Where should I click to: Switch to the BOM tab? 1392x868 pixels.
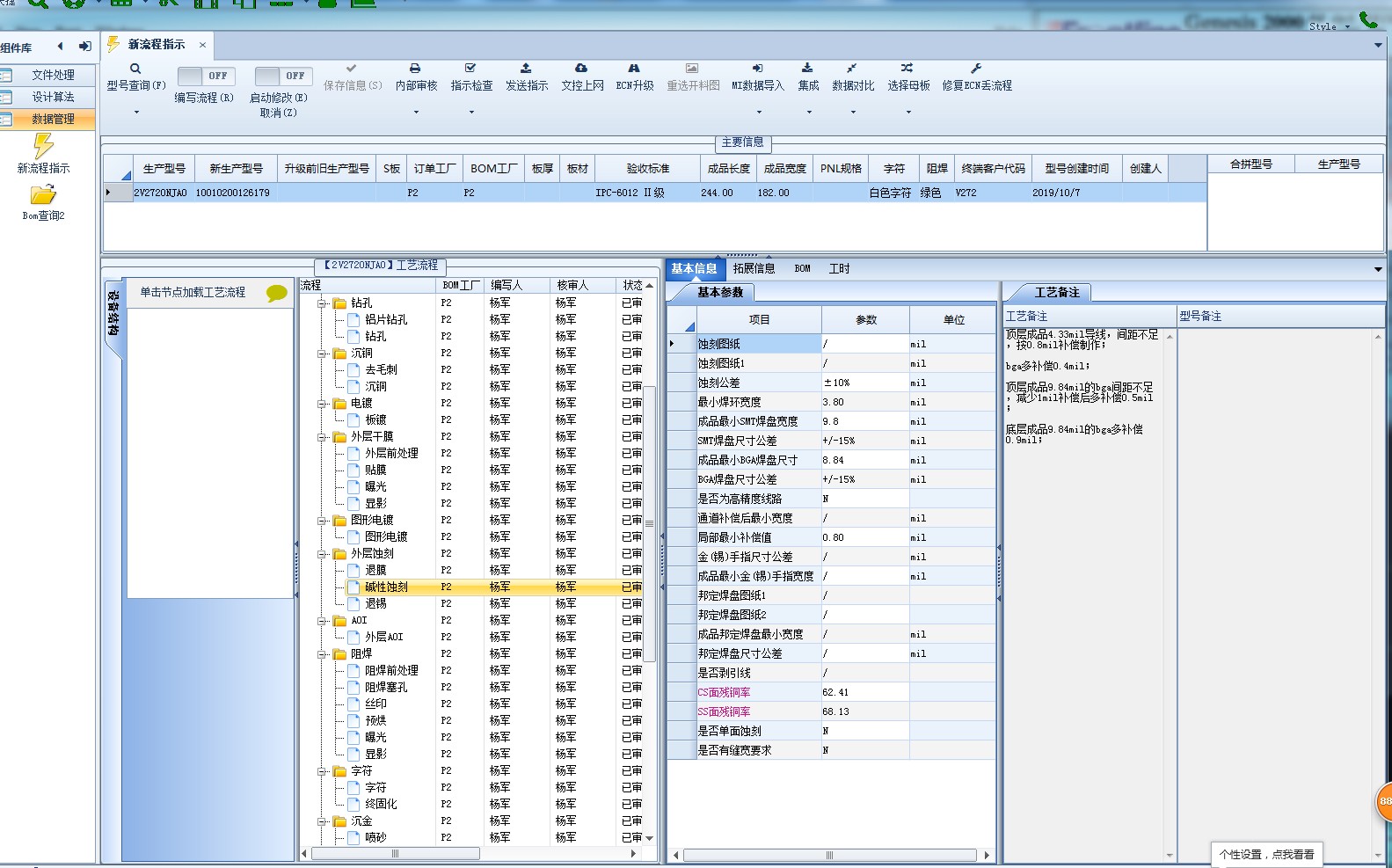tap(802, 269)
